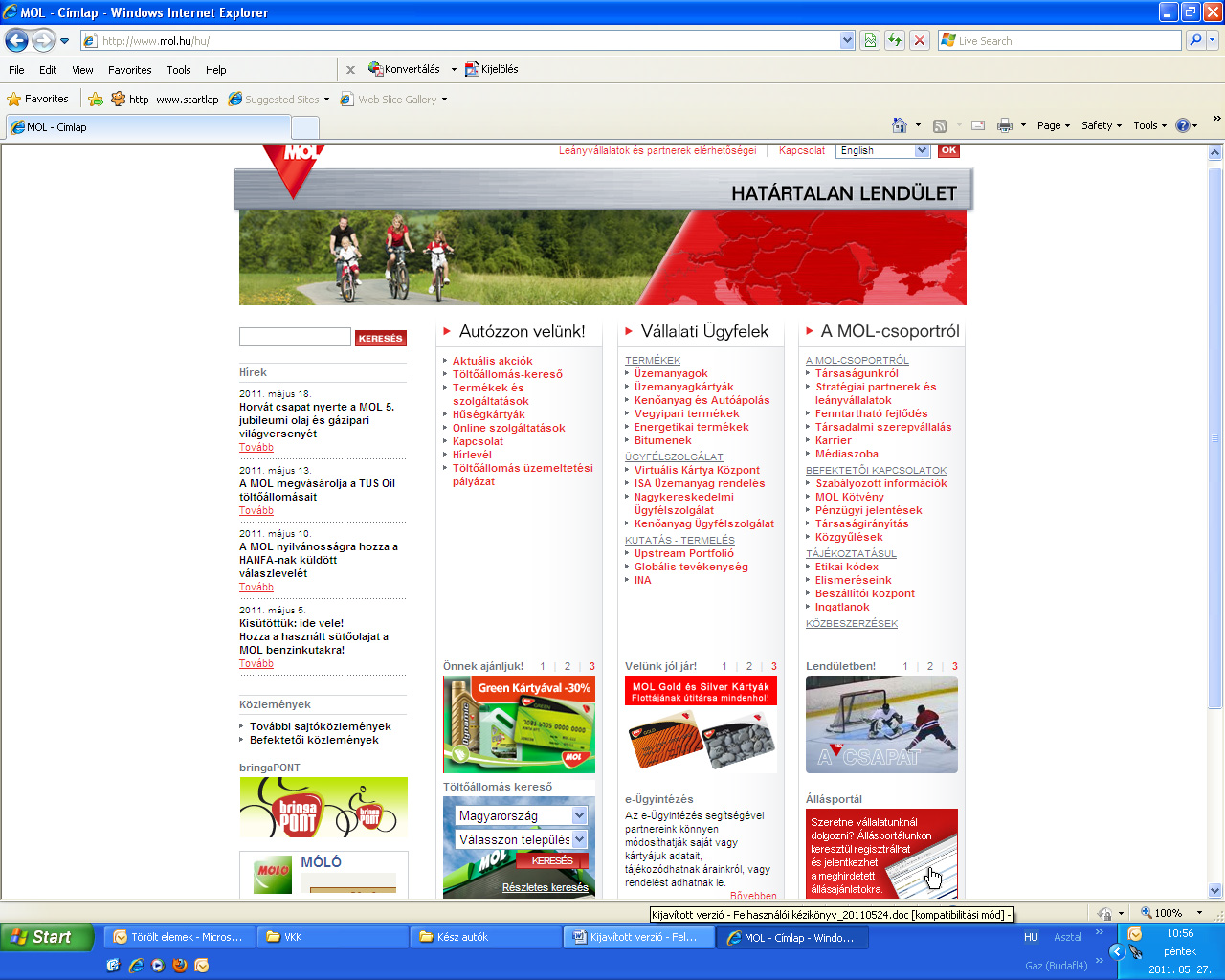Screen dimensions: 1225x980
Task: Click the Társaságunkról link
Action: pos(857,373)
